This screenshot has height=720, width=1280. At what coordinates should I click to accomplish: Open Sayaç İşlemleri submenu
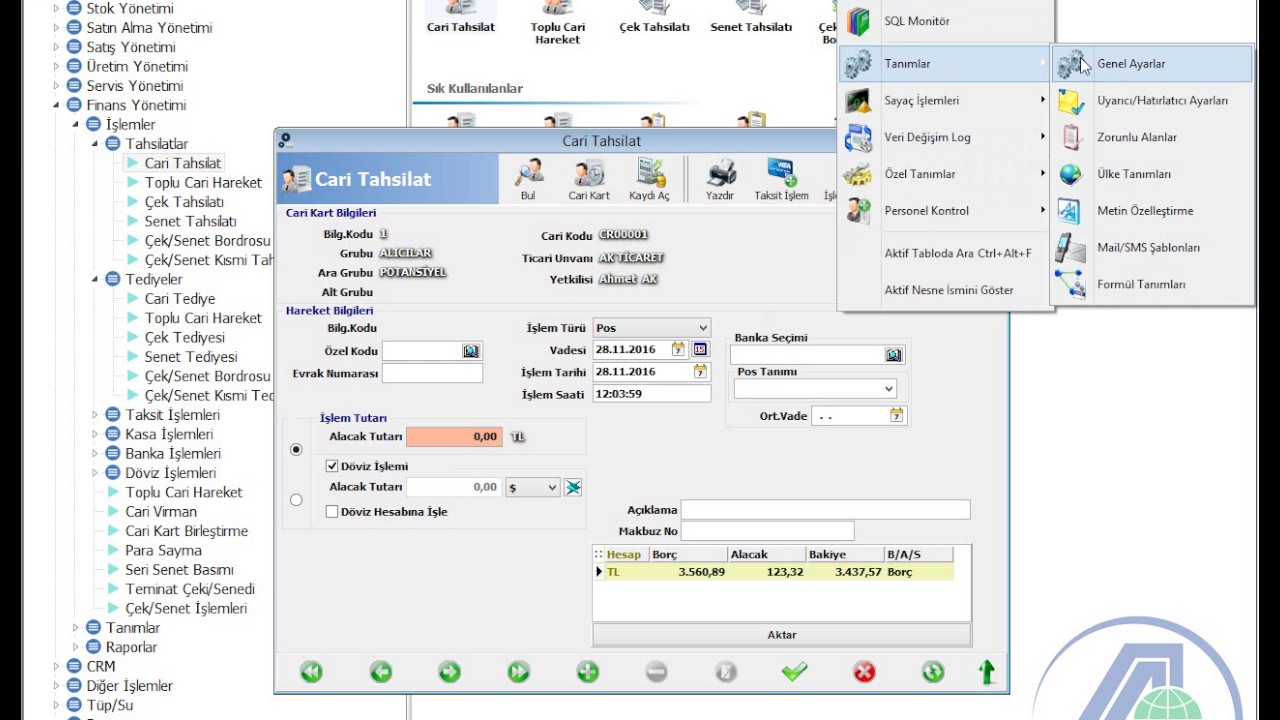[945, 101]
